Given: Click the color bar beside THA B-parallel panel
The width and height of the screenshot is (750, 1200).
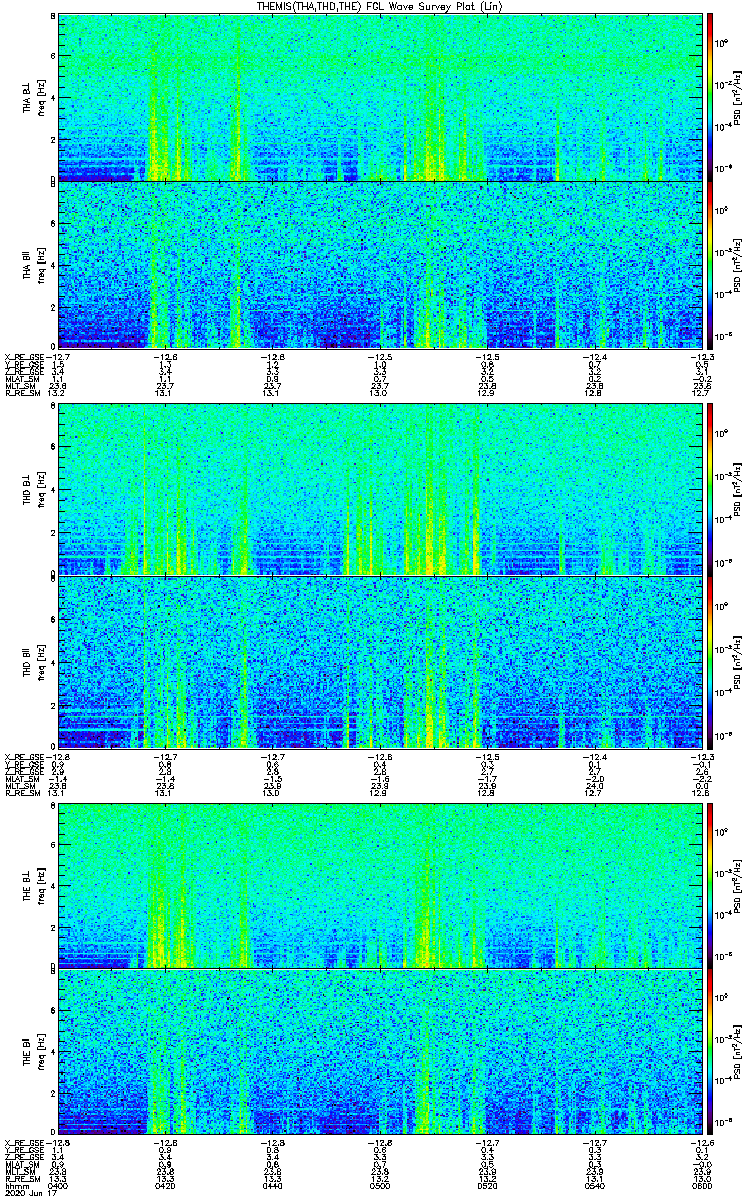Looking at the screenshot, I should [710, 264].
